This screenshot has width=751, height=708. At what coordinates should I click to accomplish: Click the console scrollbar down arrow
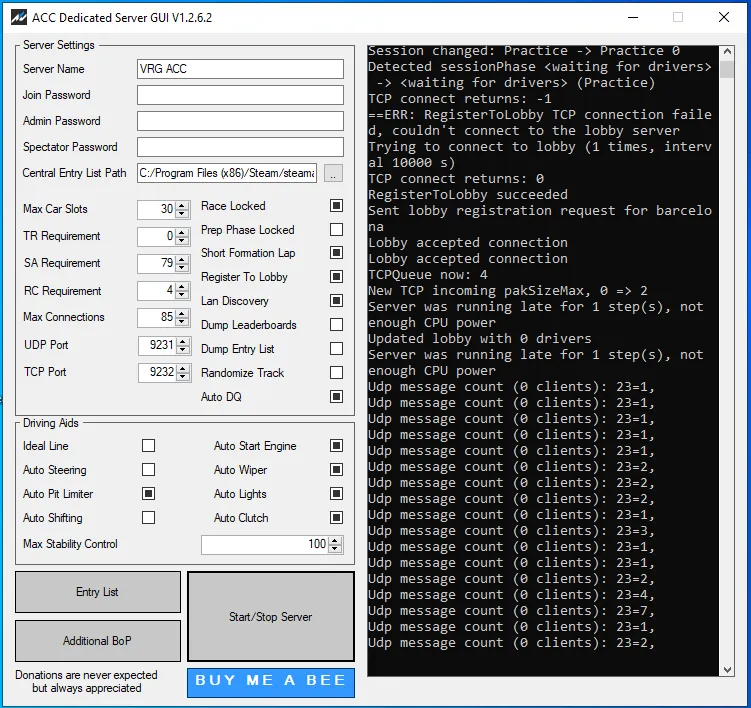click(727, 670)
